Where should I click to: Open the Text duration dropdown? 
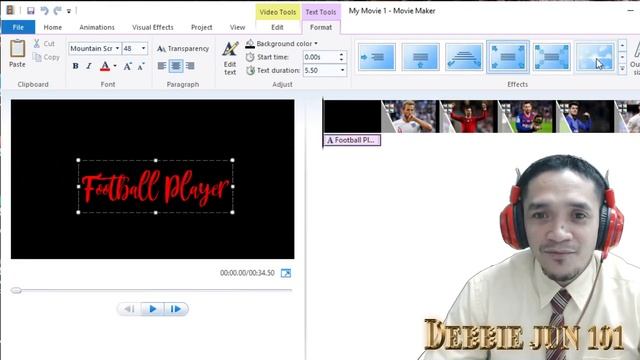coord(342,70)
